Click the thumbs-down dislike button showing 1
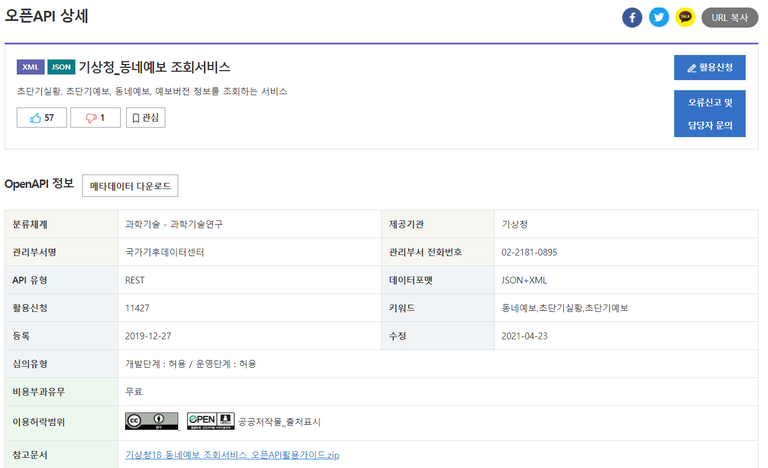The height and width of the screenshot is (468, 768). tap(96, 118)
